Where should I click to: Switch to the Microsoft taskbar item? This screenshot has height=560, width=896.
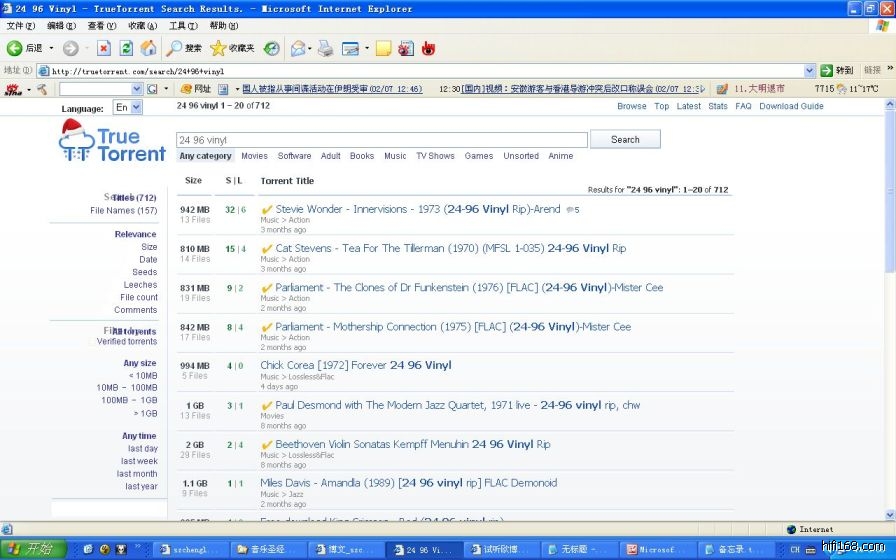[658, 550]
